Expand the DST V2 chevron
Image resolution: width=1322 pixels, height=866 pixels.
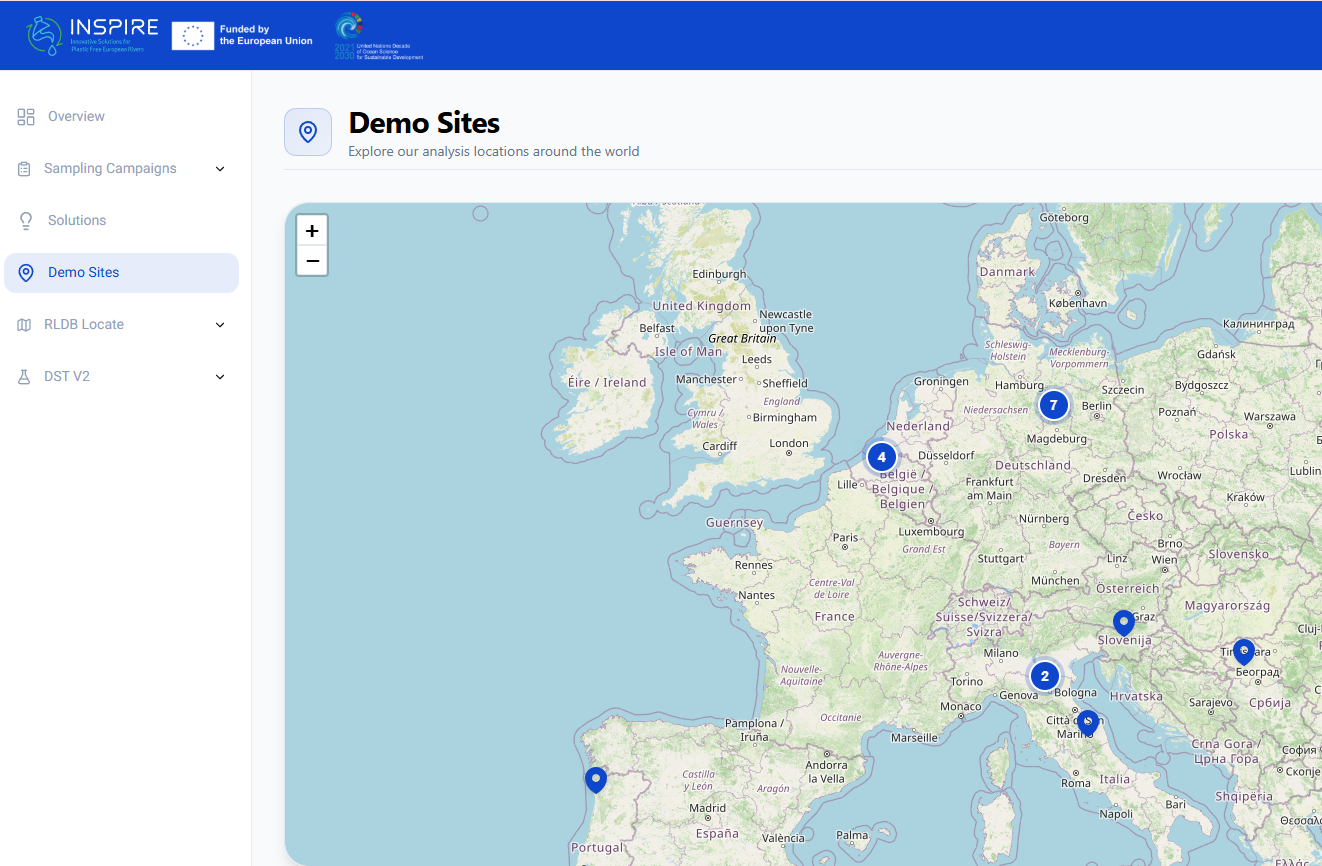pos(220,377)
